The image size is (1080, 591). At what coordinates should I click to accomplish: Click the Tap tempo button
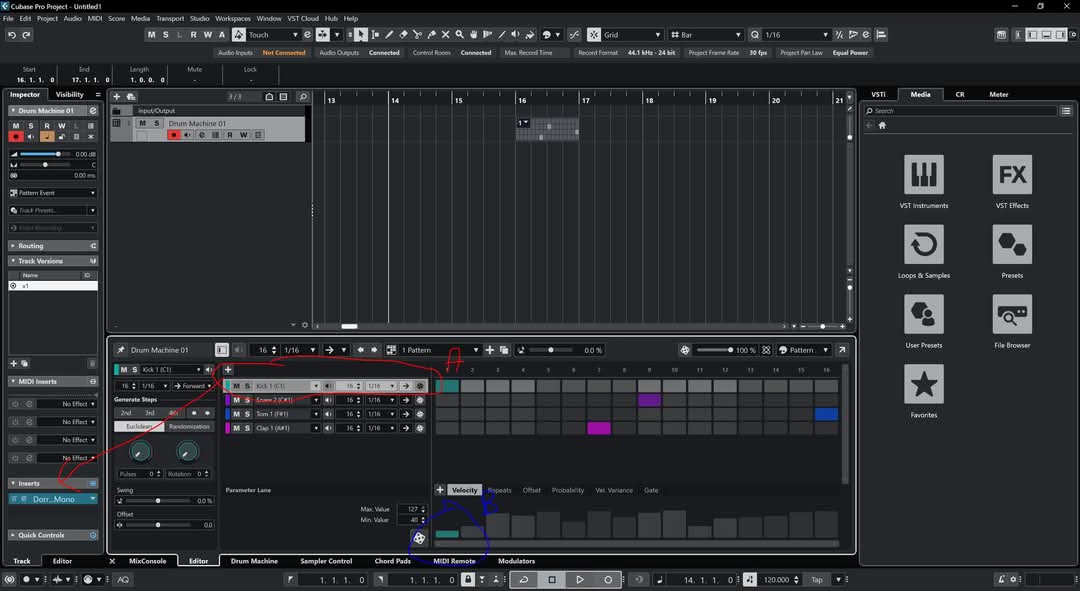tap(817, 580)
